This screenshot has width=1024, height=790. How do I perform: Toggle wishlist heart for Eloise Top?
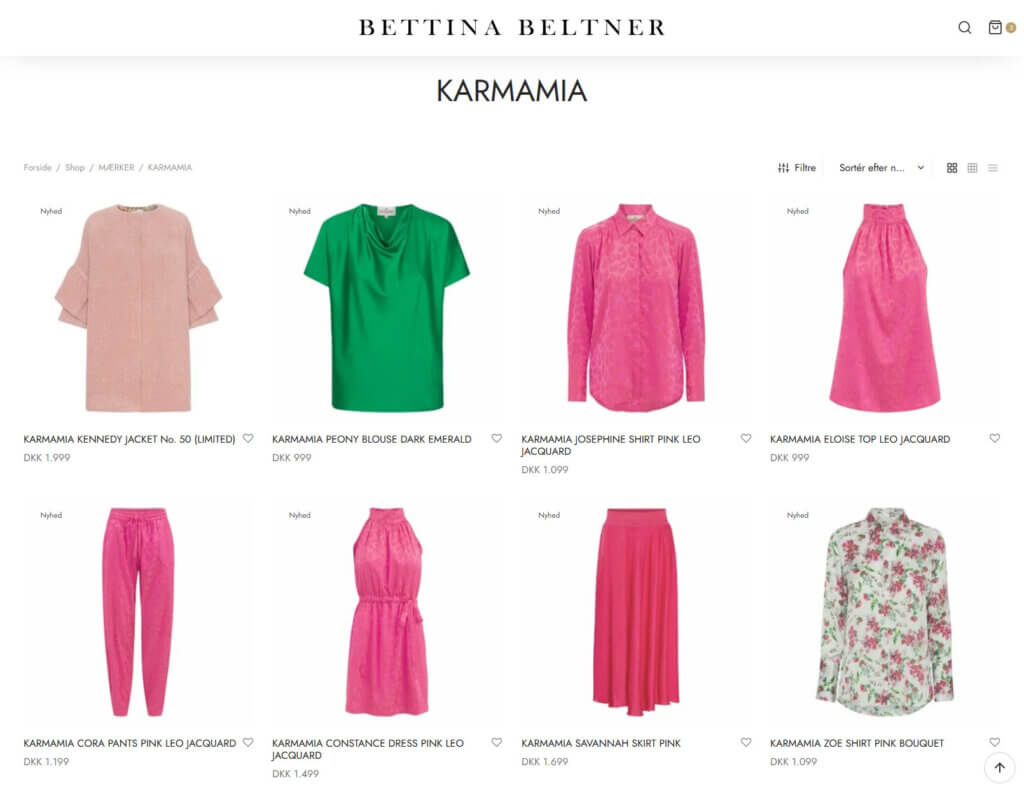pos(995,439)
